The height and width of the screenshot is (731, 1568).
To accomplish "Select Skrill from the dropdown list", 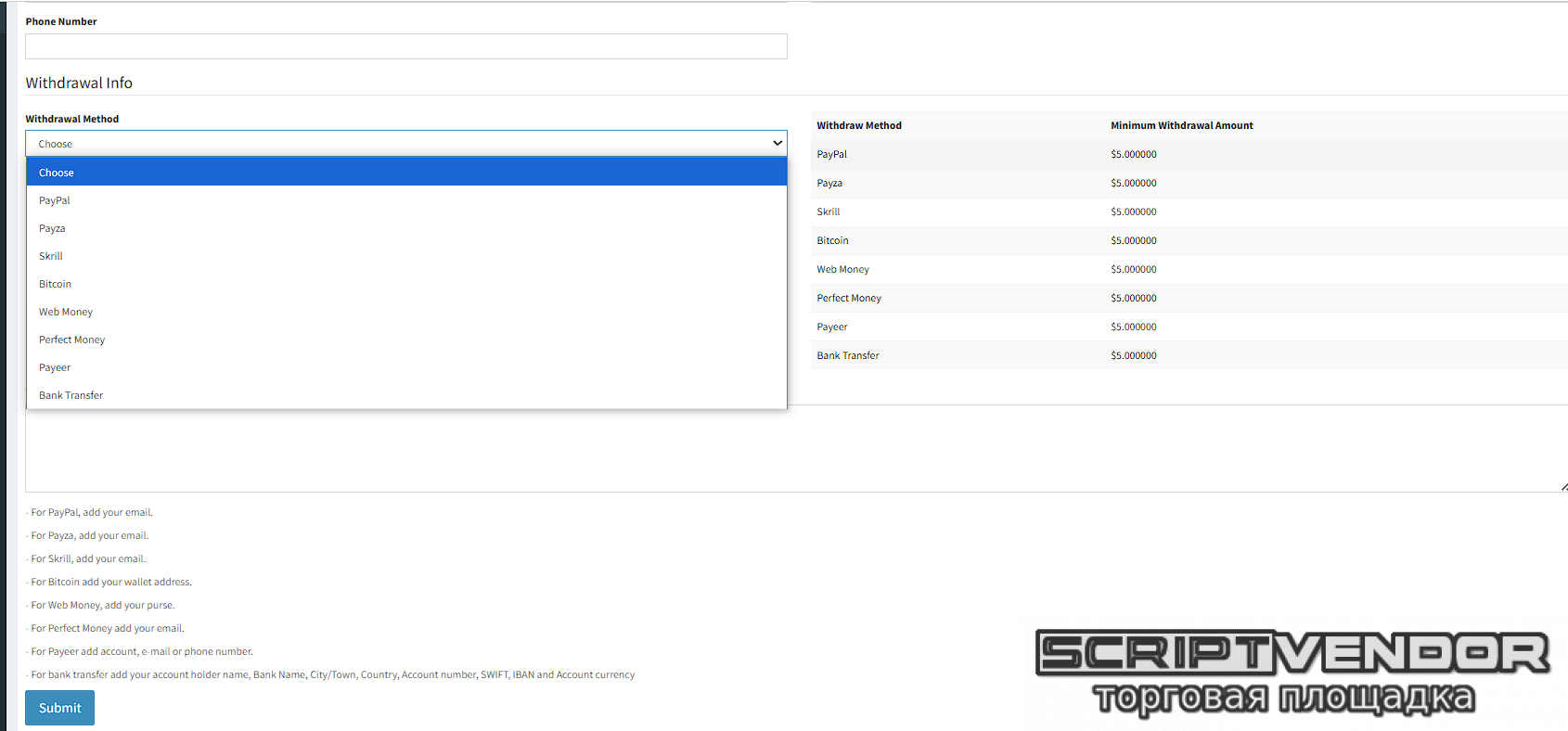I will tap(406, 256).
